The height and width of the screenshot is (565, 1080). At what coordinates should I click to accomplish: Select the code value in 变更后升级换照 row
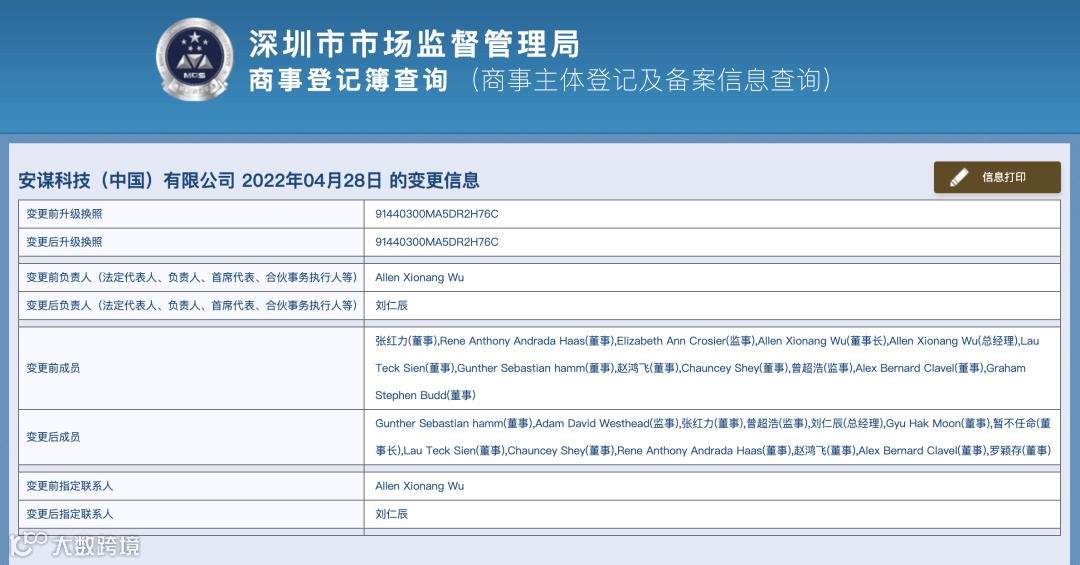pyautogui.click(x=437, y=243)
